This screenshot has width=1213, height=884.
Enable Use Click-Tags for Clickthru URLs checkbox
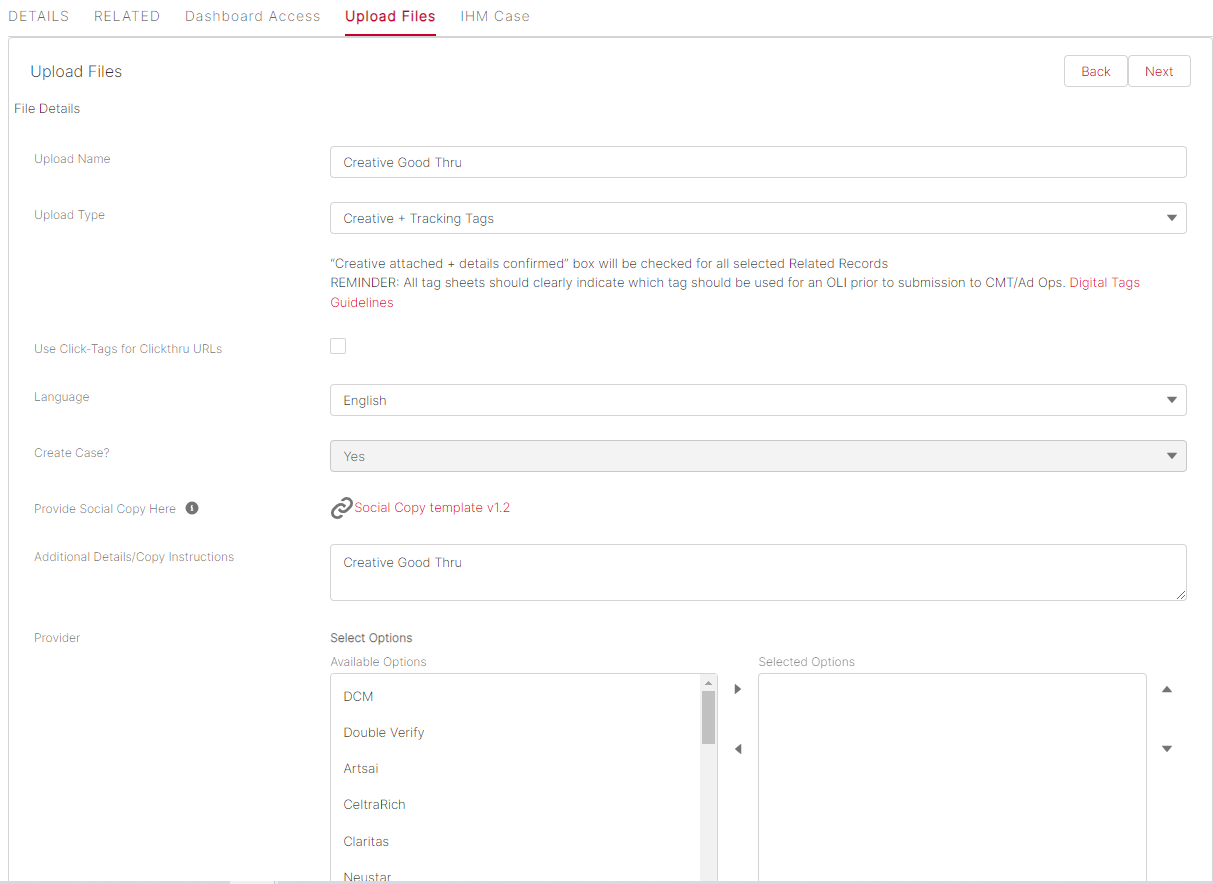338,346
